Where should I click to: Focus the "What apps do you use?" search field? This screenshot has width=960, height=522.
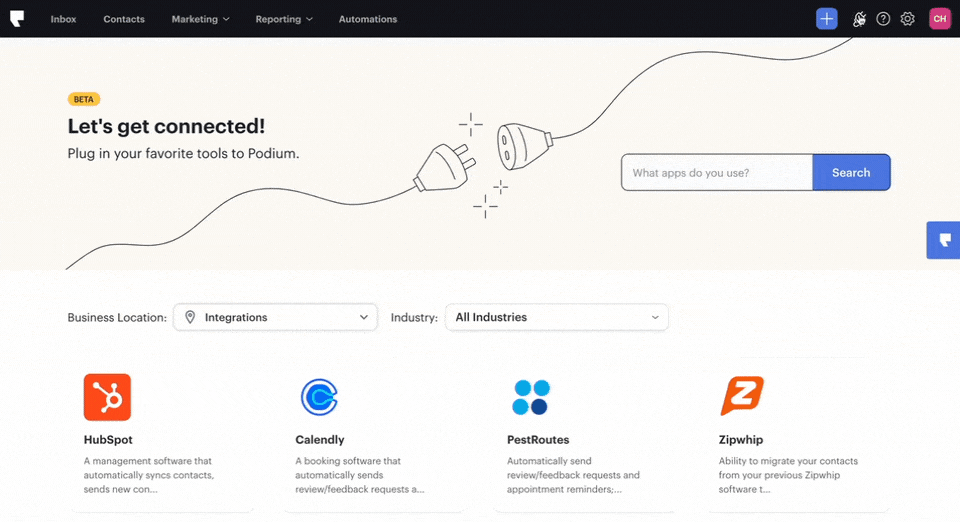pos(716,173)
